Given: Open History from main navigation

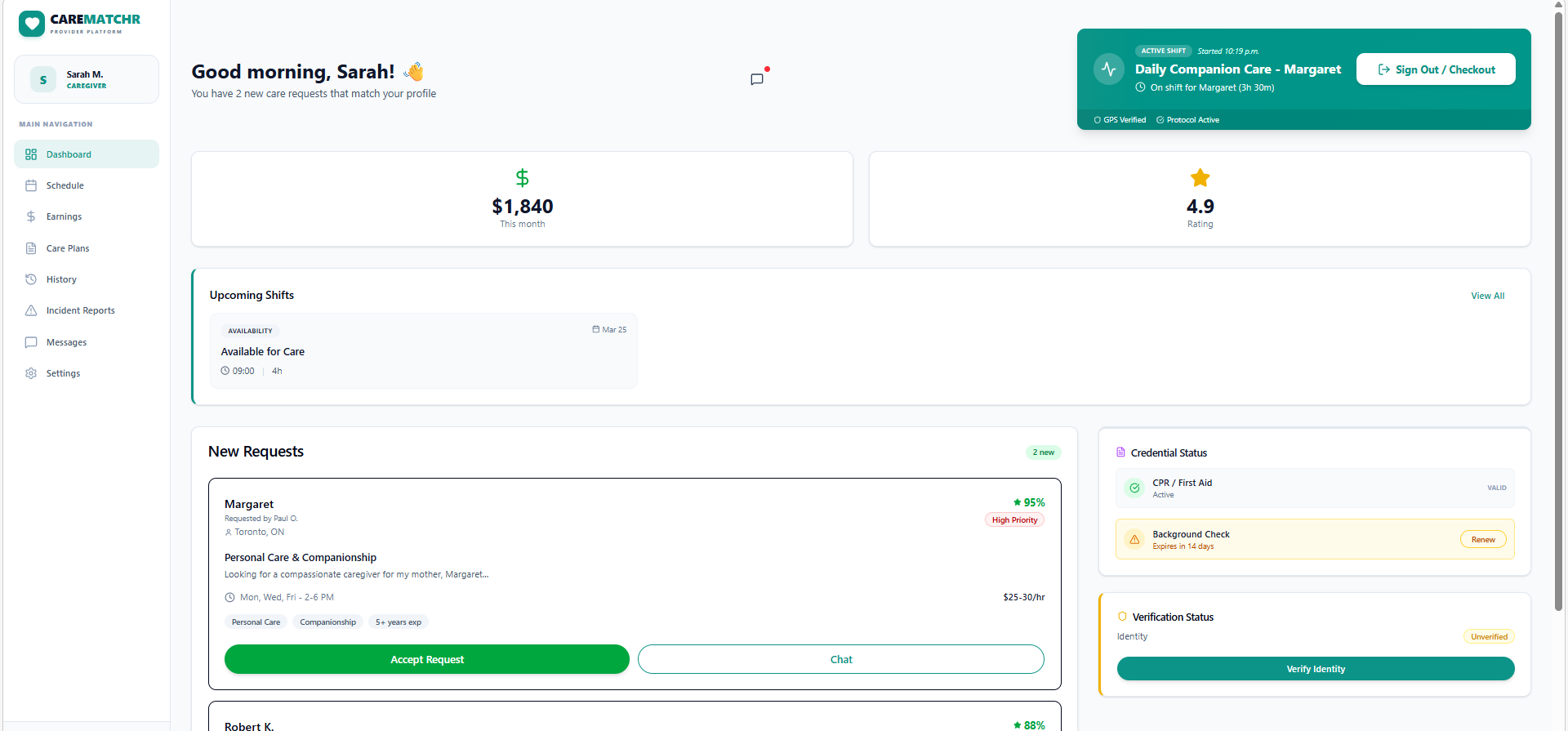Looking at the screenshot, I should [x=87, y=279].
